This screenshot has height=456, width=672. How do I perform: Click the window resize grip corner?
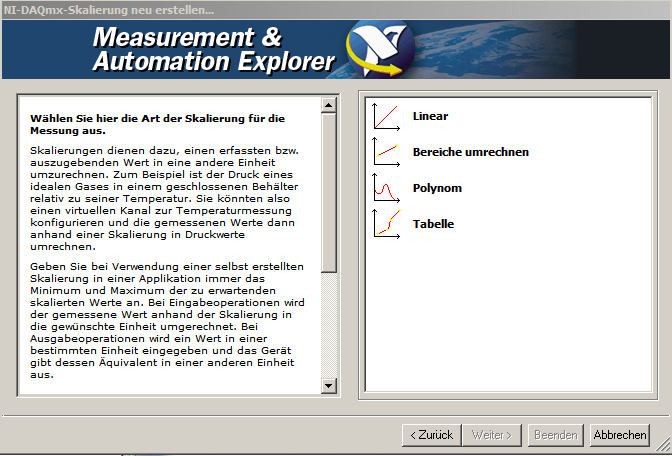point(663,444)
